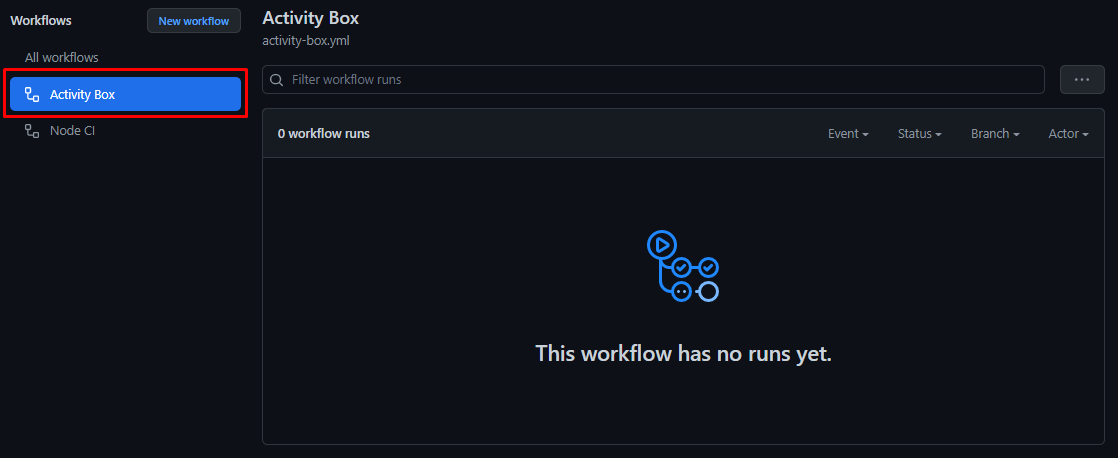The height and width of the screenshot is (458, 1118).
Task: Expand the Branch filter dropdown
Action: pos(995,133)
